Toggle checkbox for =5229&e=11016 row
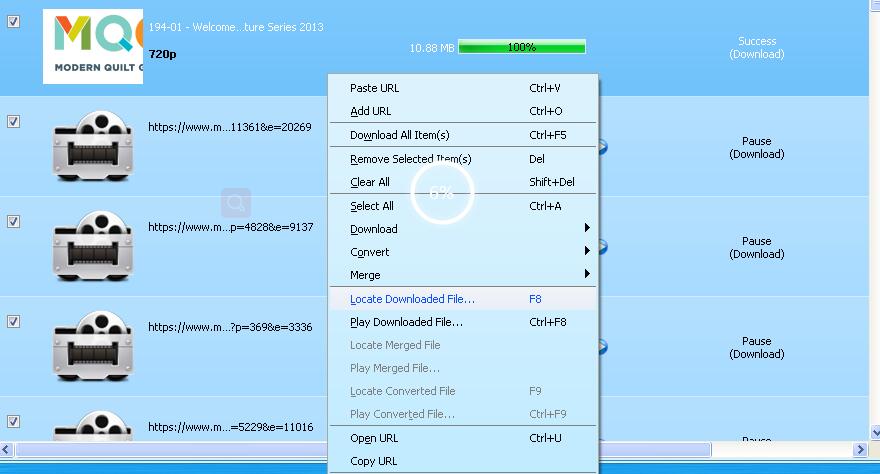This screenshot has height=474, width=880. click(x=13, y=421)
